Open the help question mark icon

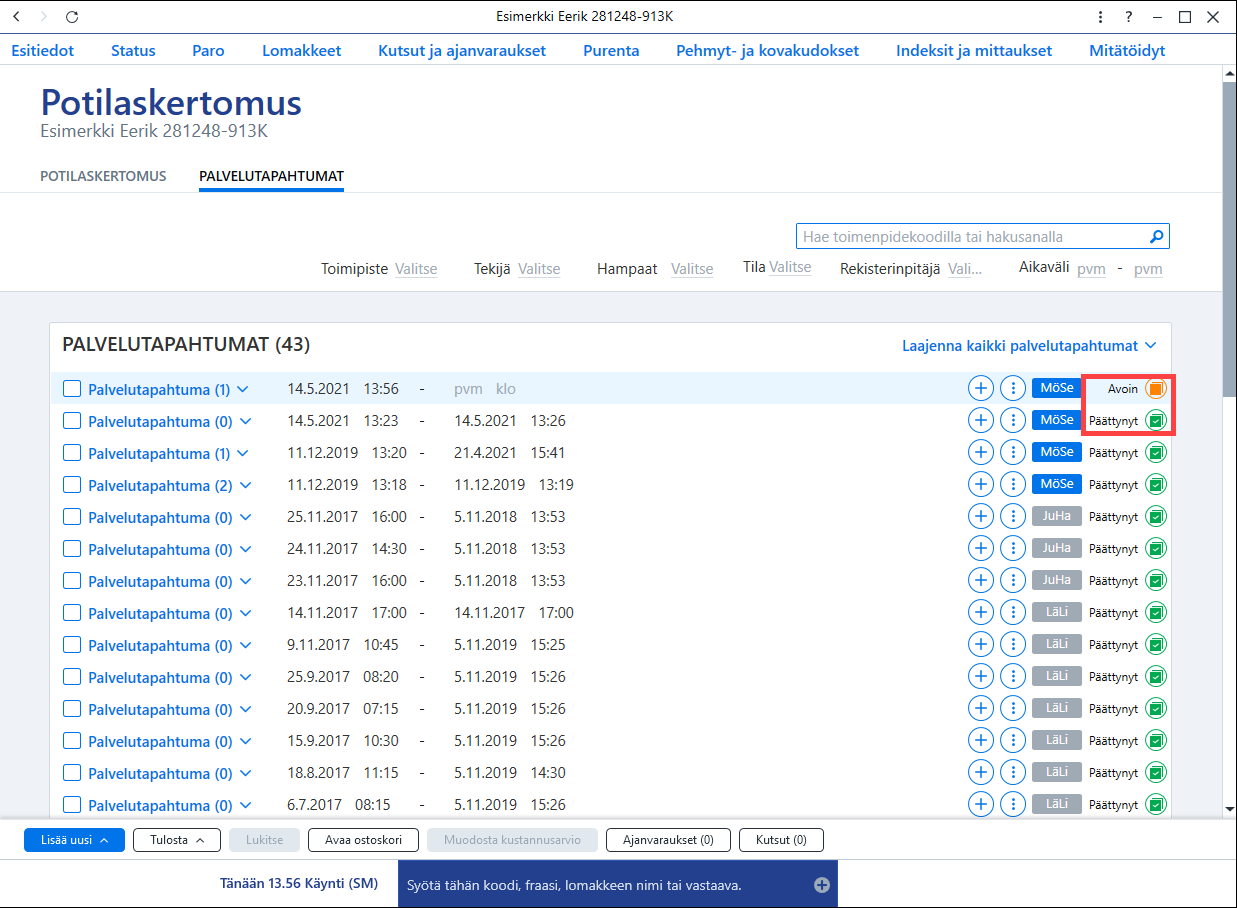coord(1129,17)
